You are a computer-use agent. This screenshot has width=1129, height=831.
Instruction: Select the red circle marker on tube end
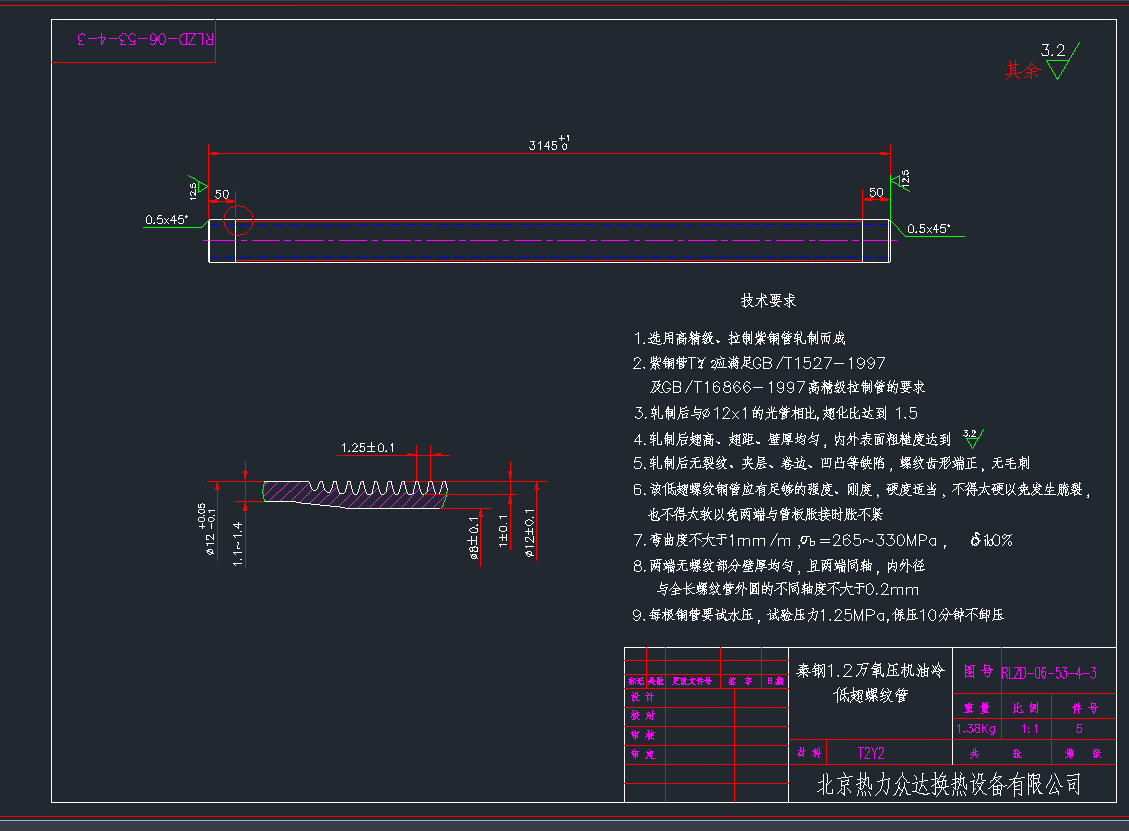pyautogui.click(x=239, y=220)
